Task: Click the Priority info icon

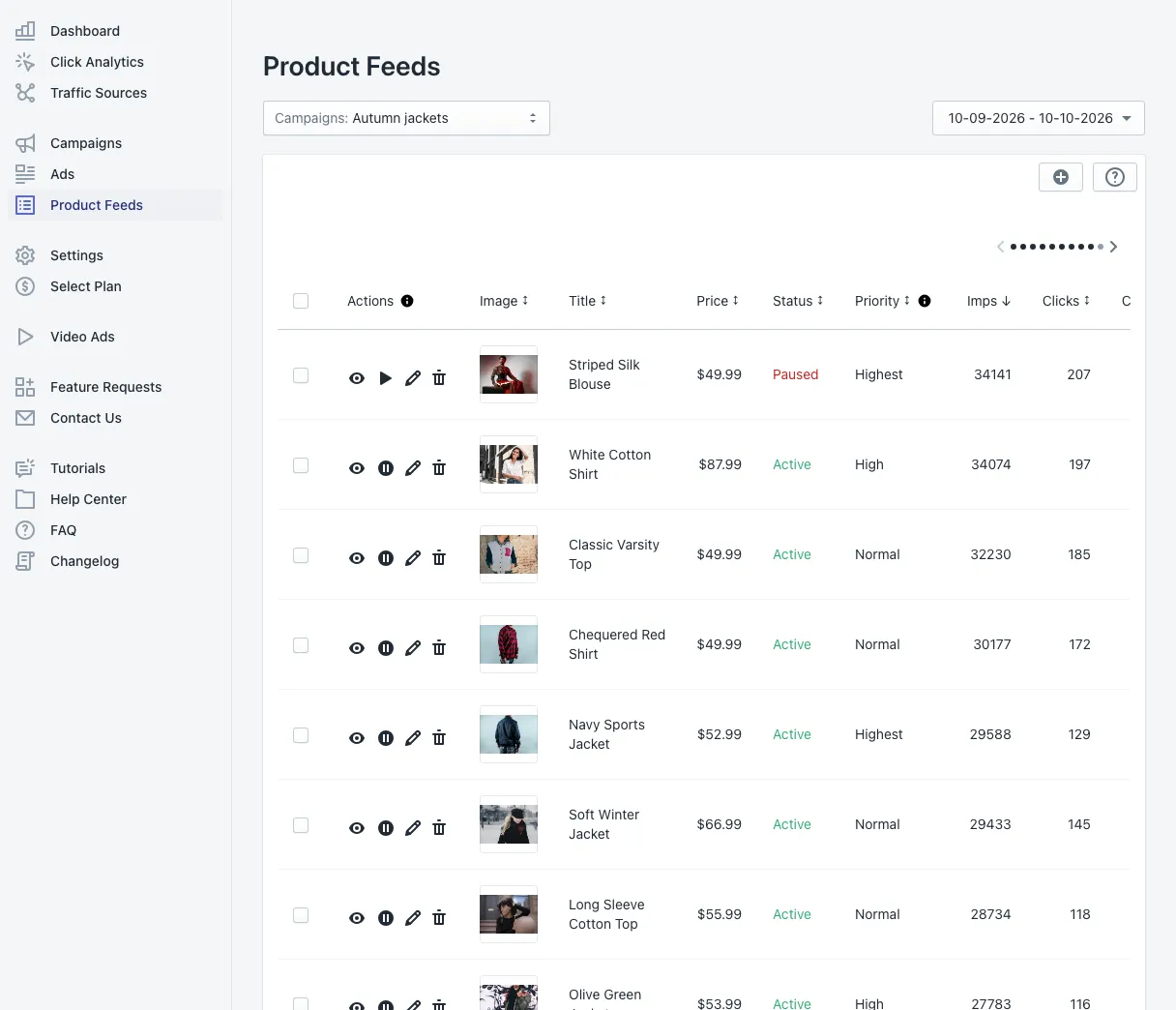Action: coord(925,301)
